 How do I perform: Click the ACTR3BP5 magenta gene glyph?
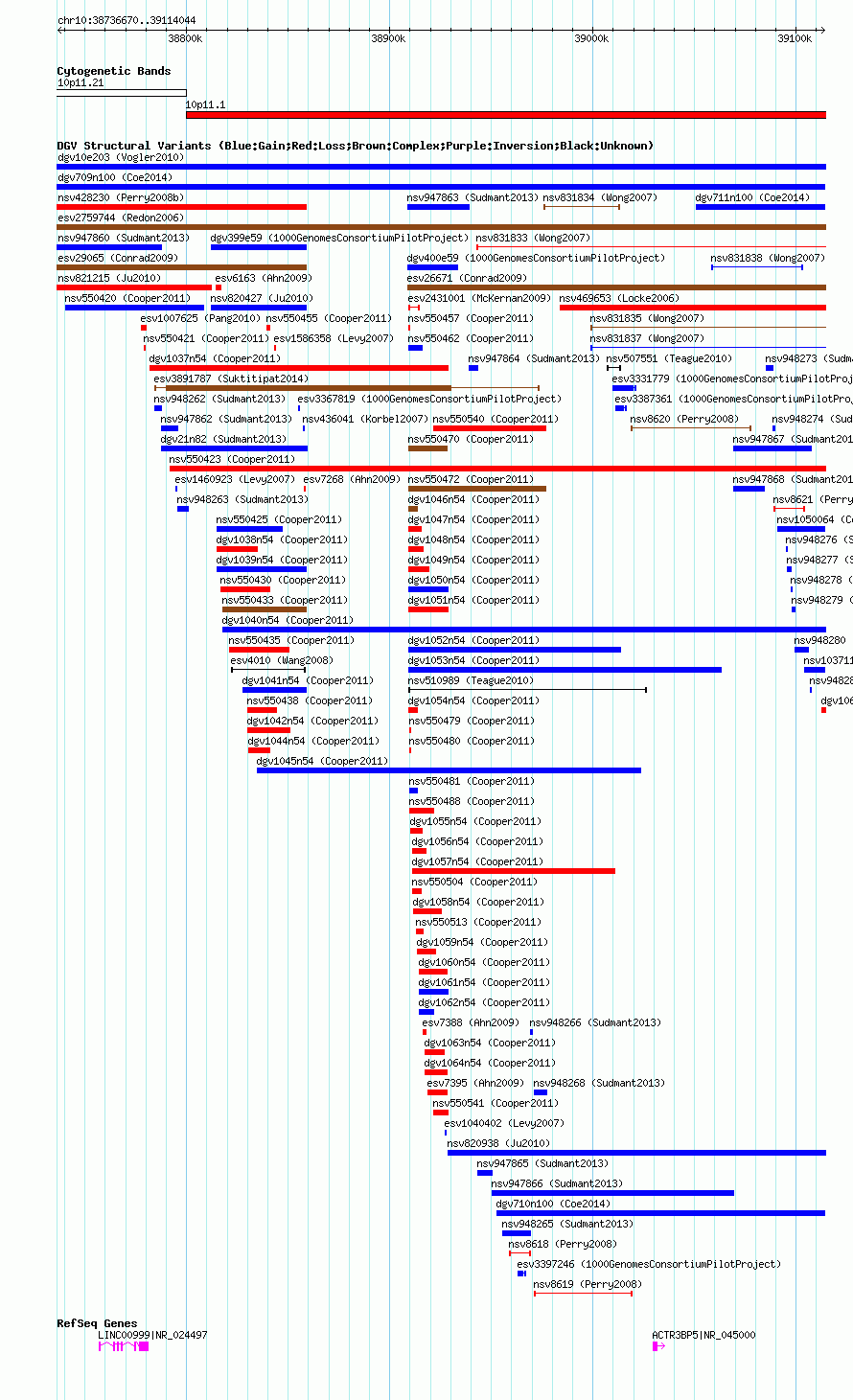pyautogui.click(x=658, y=1346)
